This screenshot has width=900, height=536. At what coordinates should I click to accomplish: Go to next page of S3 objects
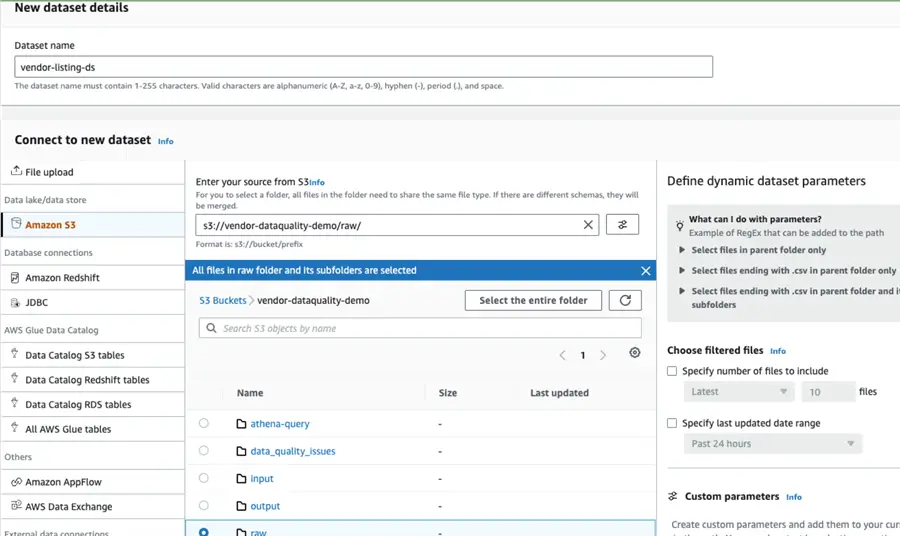point(603,355)
